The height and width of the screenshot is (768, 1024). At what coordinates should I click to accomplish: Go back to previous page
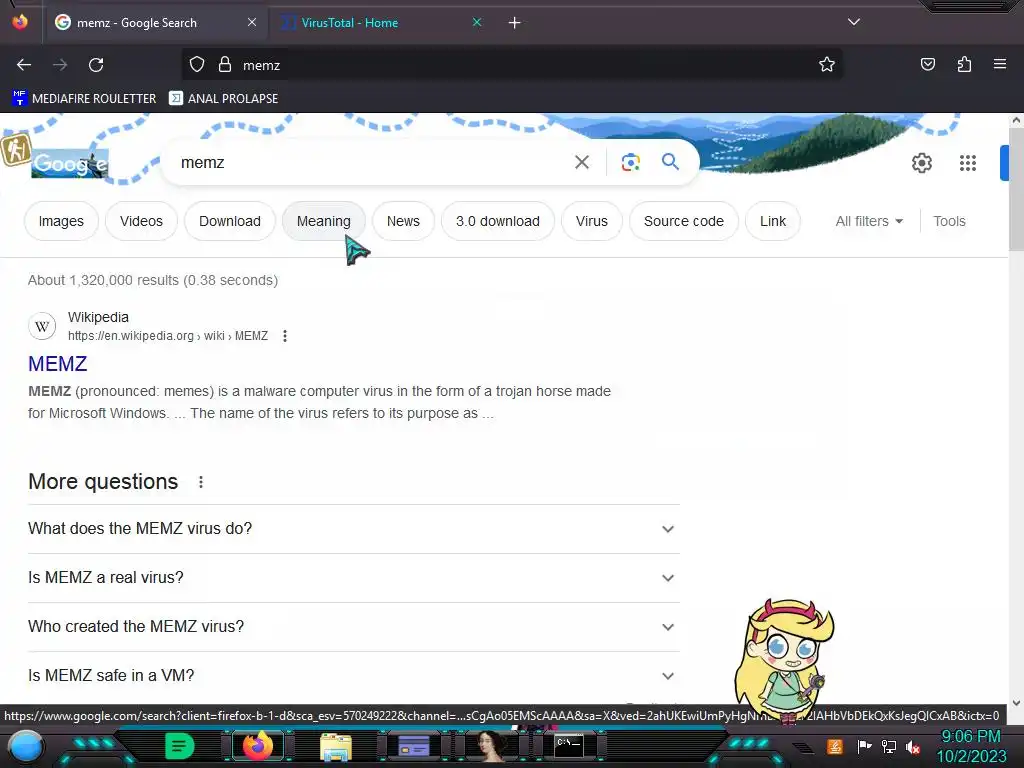24,65
